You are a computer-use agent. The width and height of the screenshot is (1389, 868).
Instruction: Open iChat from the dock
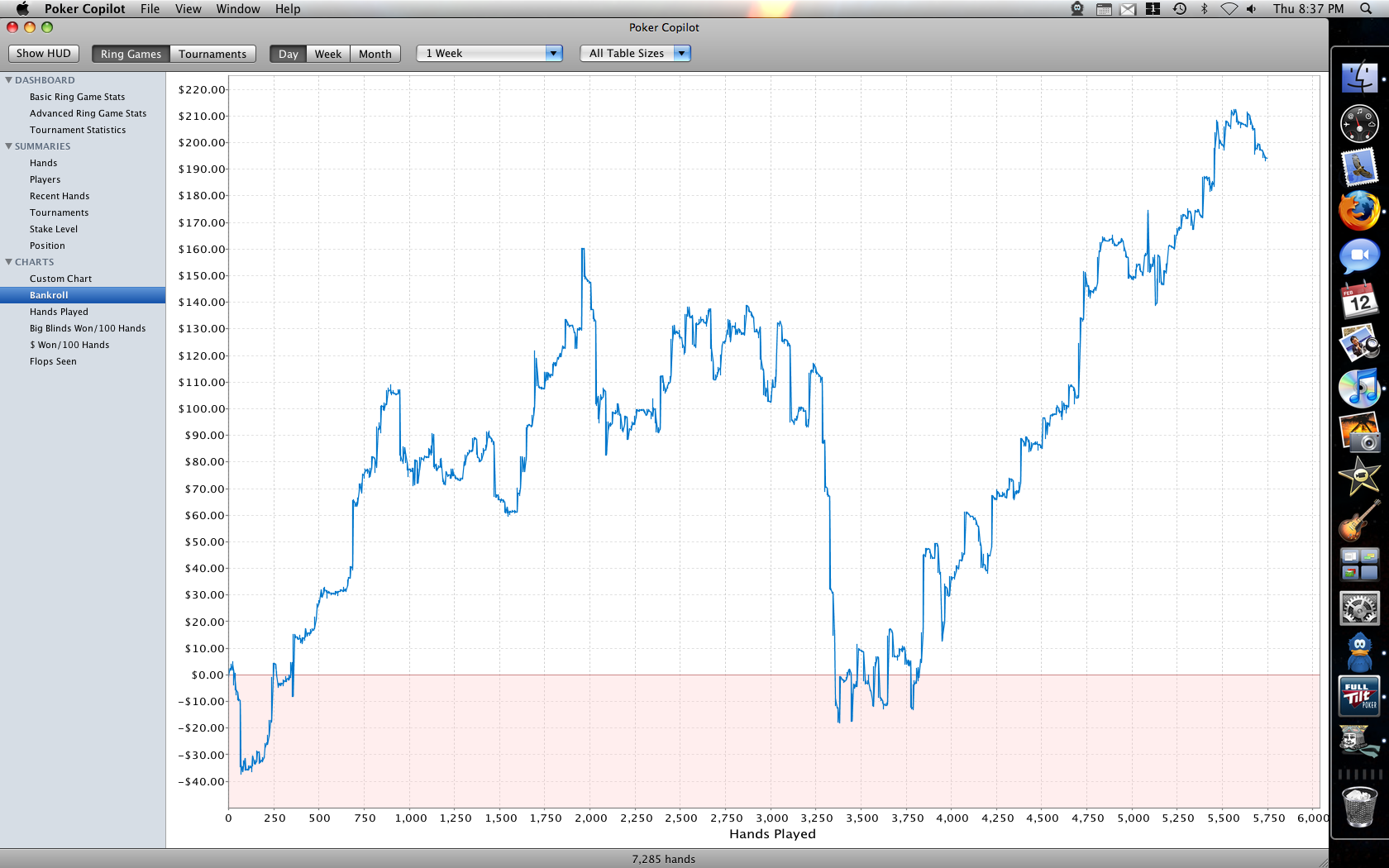tap(1359, 256)
